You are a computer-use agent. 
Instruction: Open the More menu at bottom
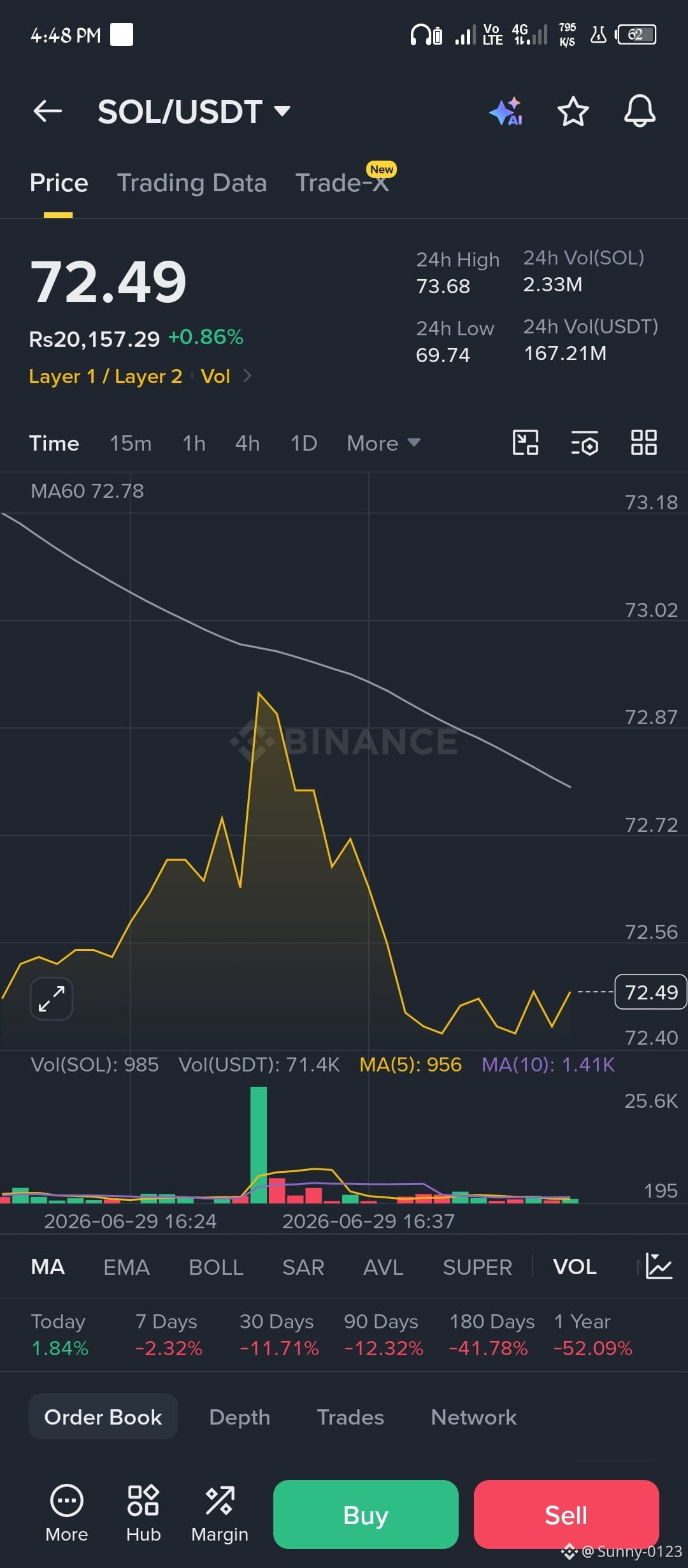[x=67, y=1513]
